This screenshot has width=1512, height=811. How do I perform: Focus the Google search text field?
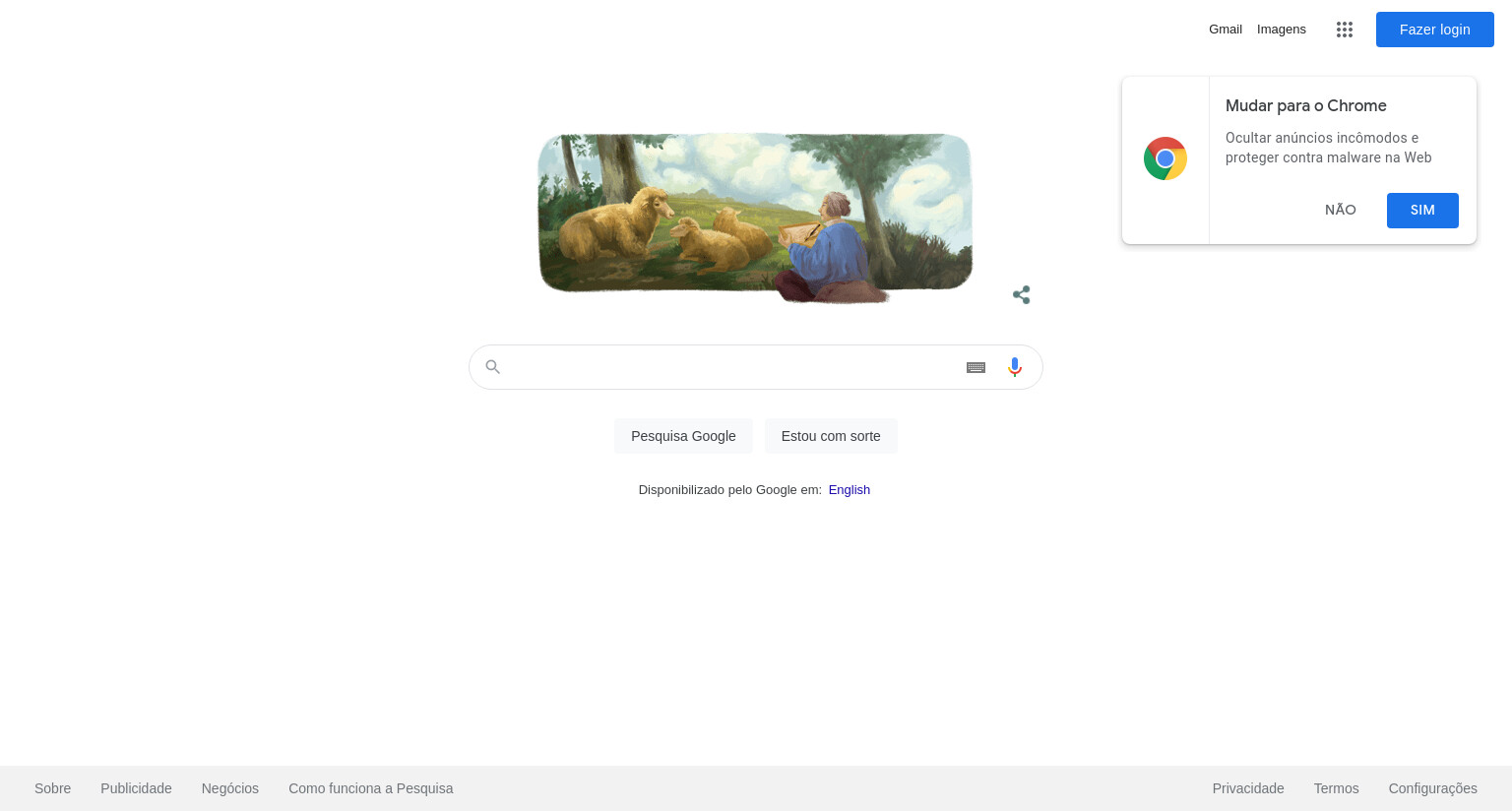[x=733, y=367]
